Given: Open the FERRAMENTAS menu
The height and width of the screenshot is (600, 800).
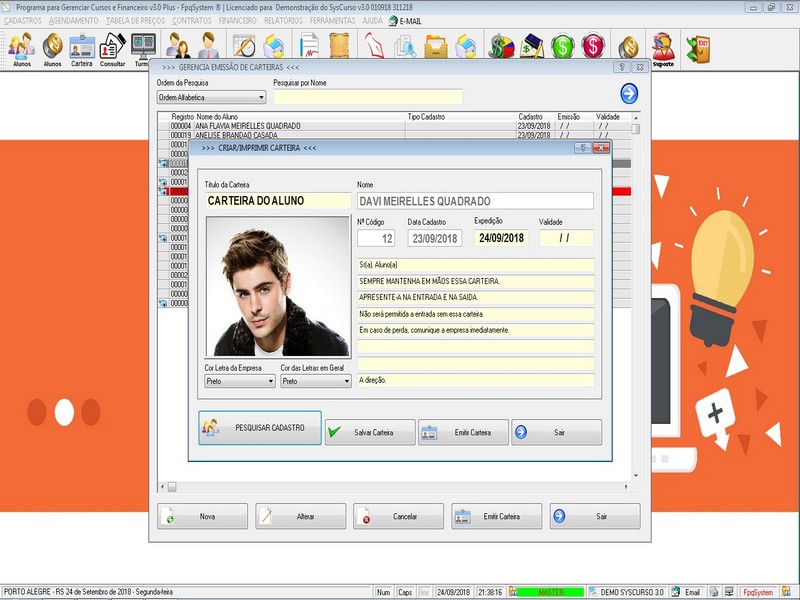Looking at the screenshot, I should 332,21.
